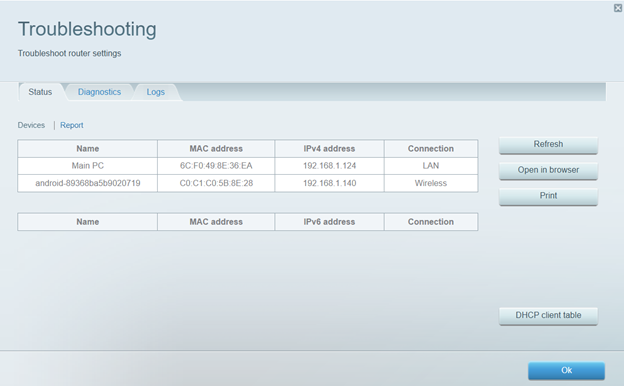Click IP address 192.168.1.140
This screenshot has height=386, width=624.
pyautogui.click(x=330, y=183)
